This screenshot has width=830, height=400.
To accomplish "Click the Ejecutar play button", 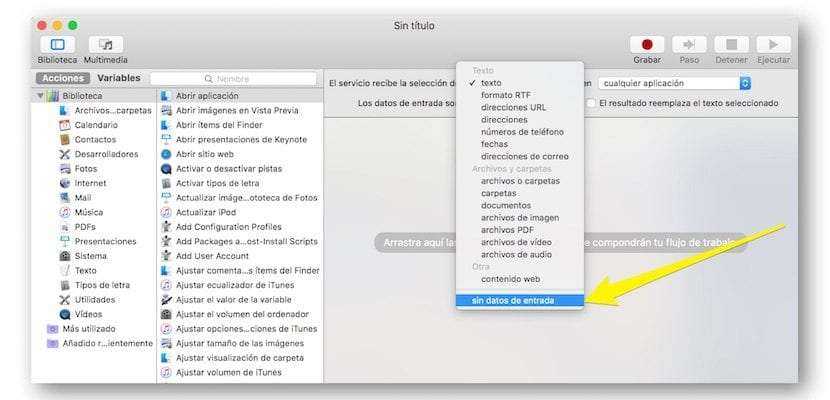I will click(x=772, y=45).
